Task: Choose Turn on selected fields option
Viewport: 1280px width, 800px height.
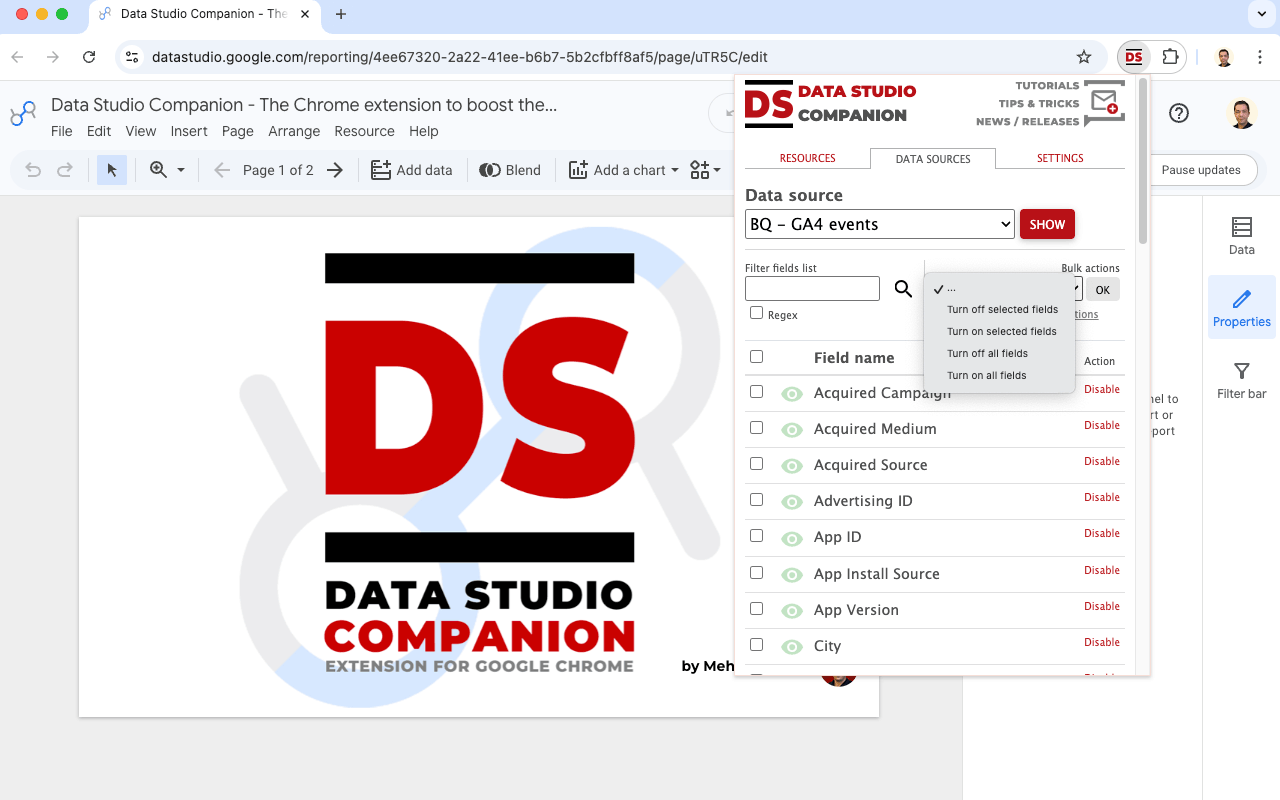Action: 1001,331
